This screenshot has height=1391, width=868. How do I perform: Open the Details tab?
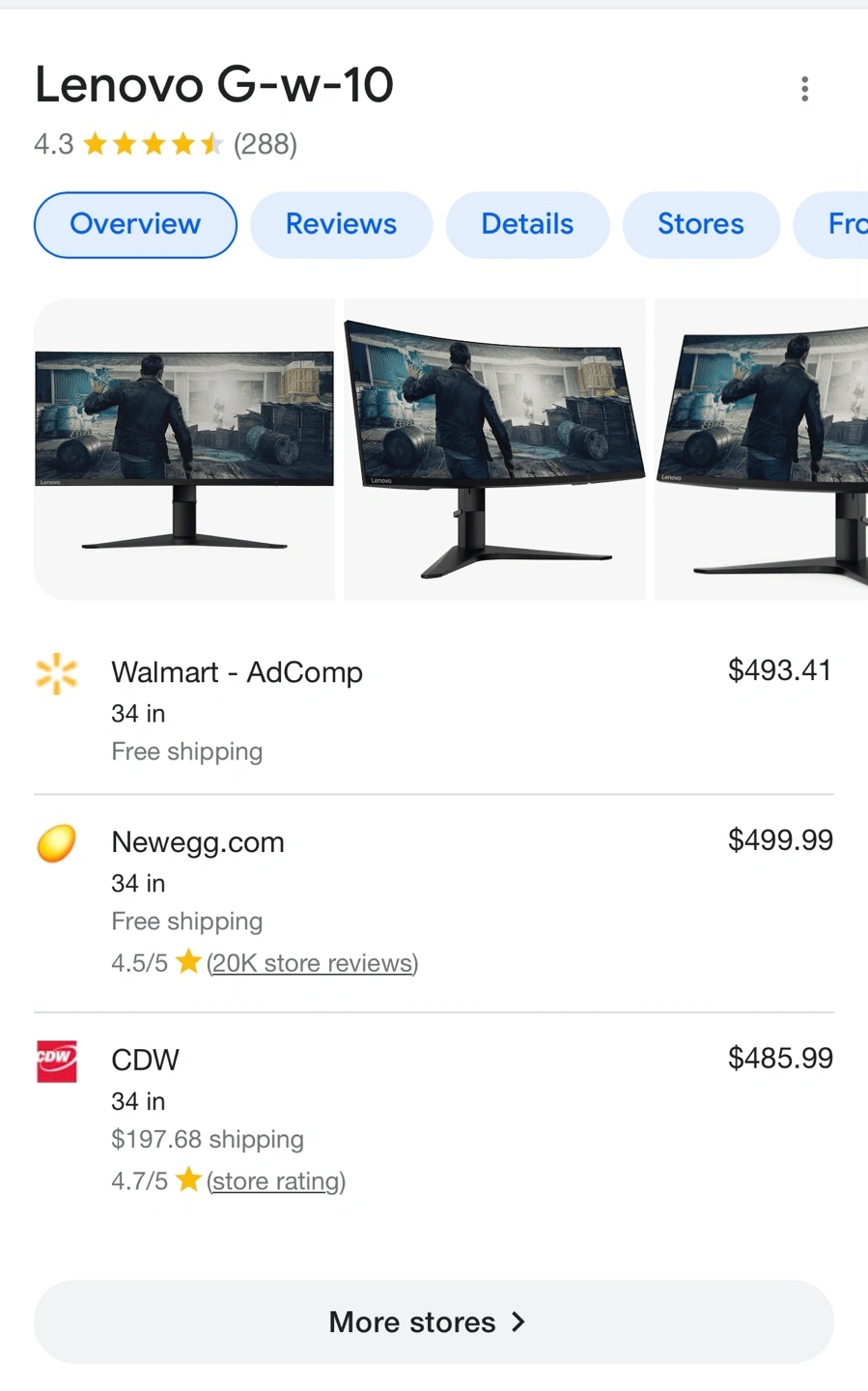(527, 224)
